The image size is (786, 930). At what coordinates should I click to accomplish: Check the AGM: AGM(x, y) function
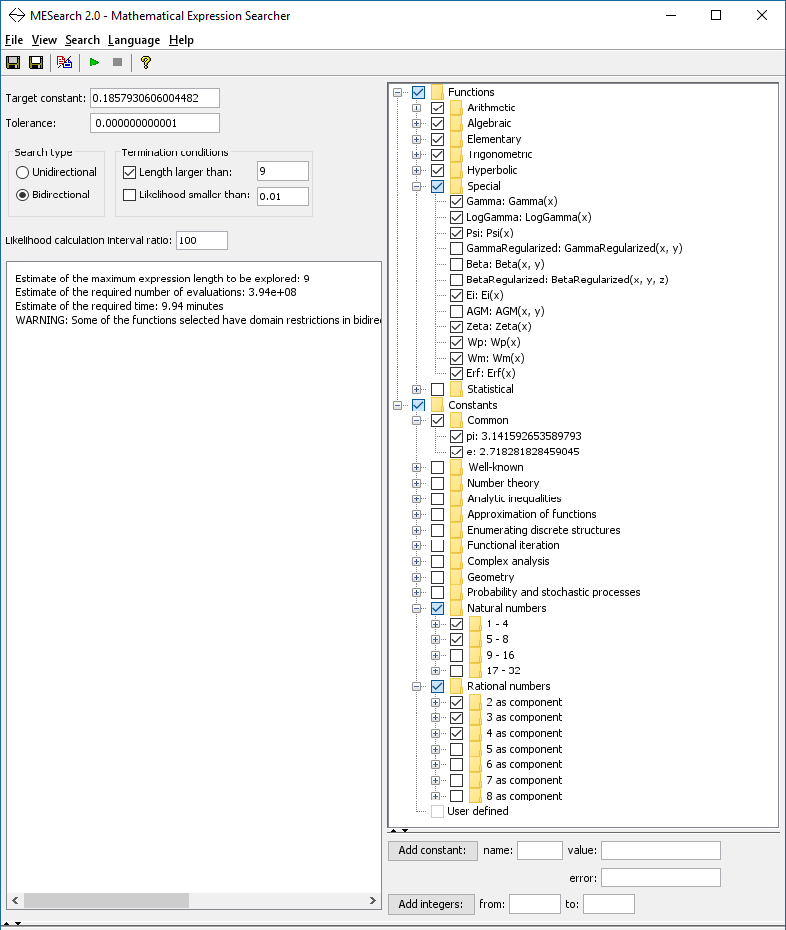(x=457, y=311)
